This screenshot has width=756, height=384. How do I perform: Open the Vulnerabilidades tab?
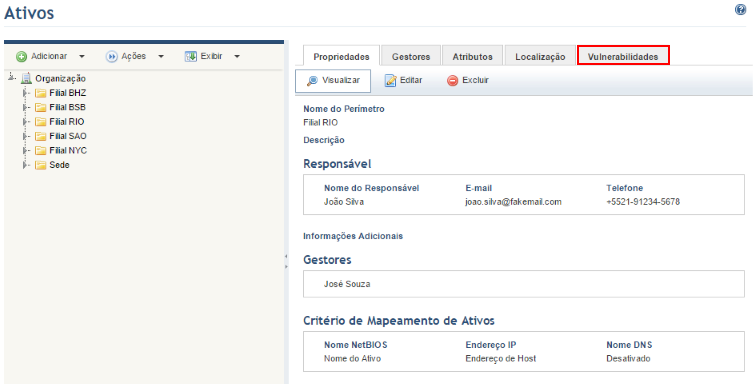point(623,56)
